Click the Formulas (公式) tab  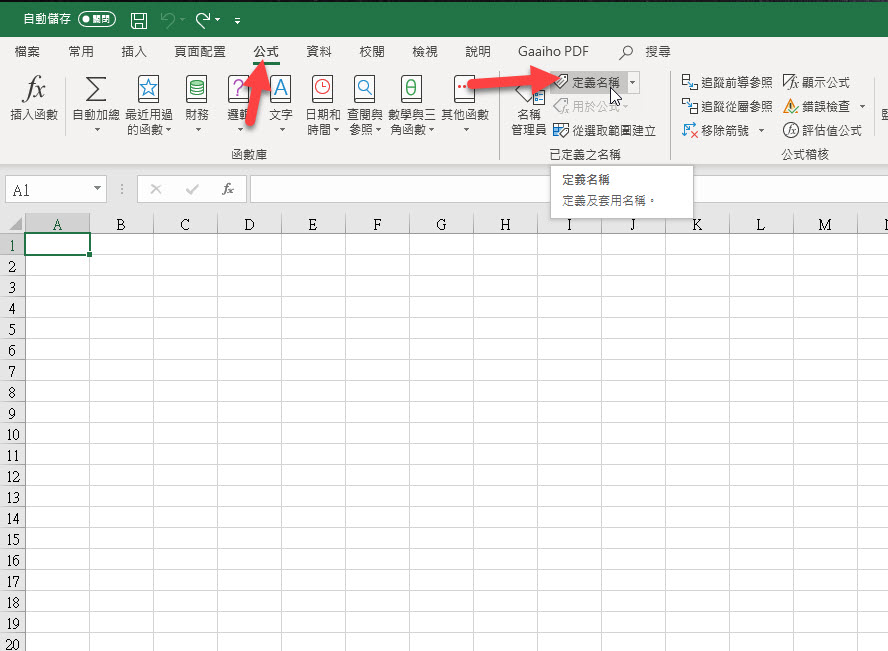266,52
